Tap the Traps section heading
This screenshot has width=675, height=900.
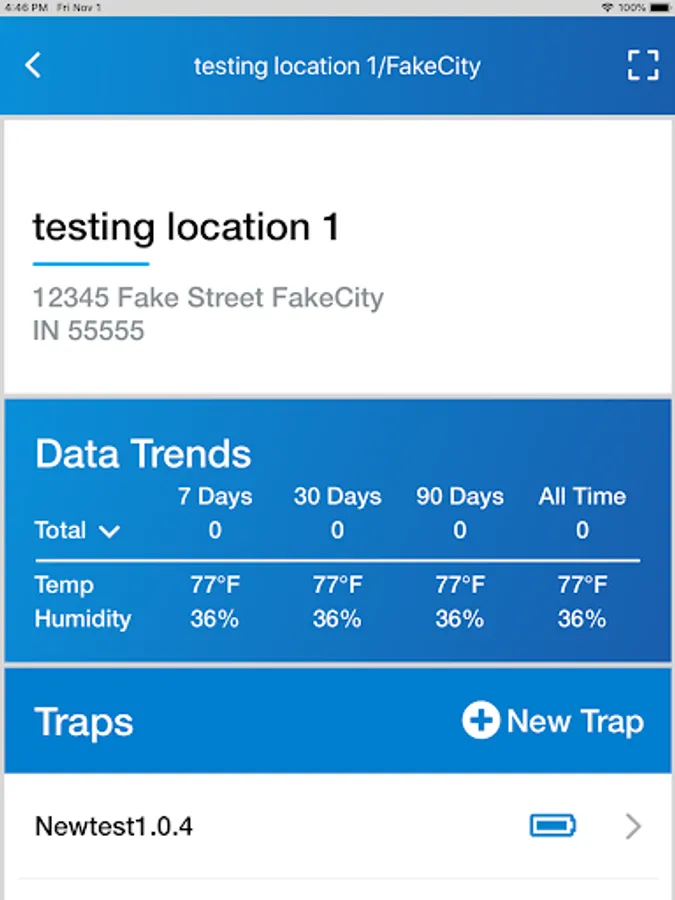(84, 722)
